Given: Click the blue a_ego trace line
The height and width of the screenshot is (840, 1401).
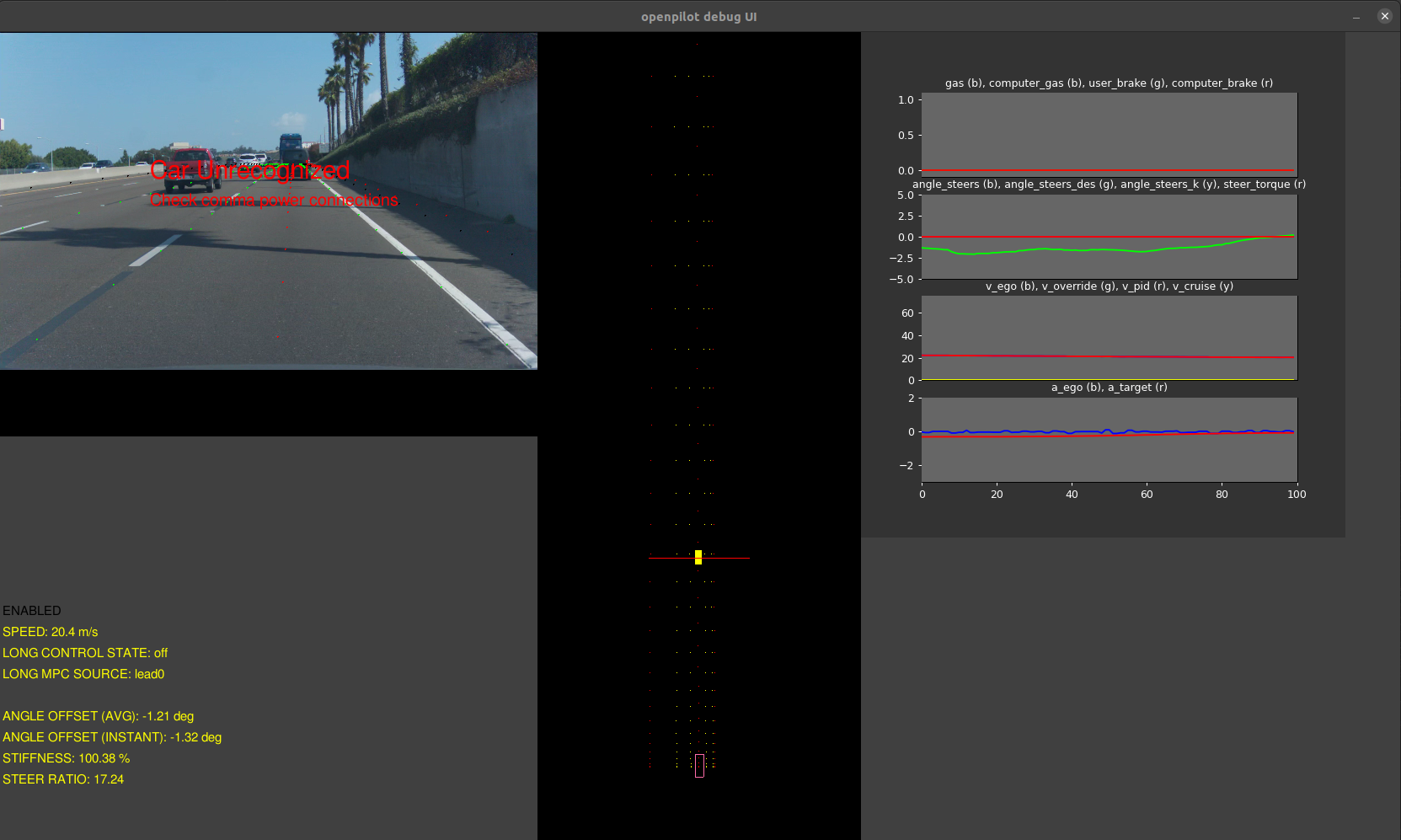Looking at the screenshot, I should click(x=1095, y=431).
